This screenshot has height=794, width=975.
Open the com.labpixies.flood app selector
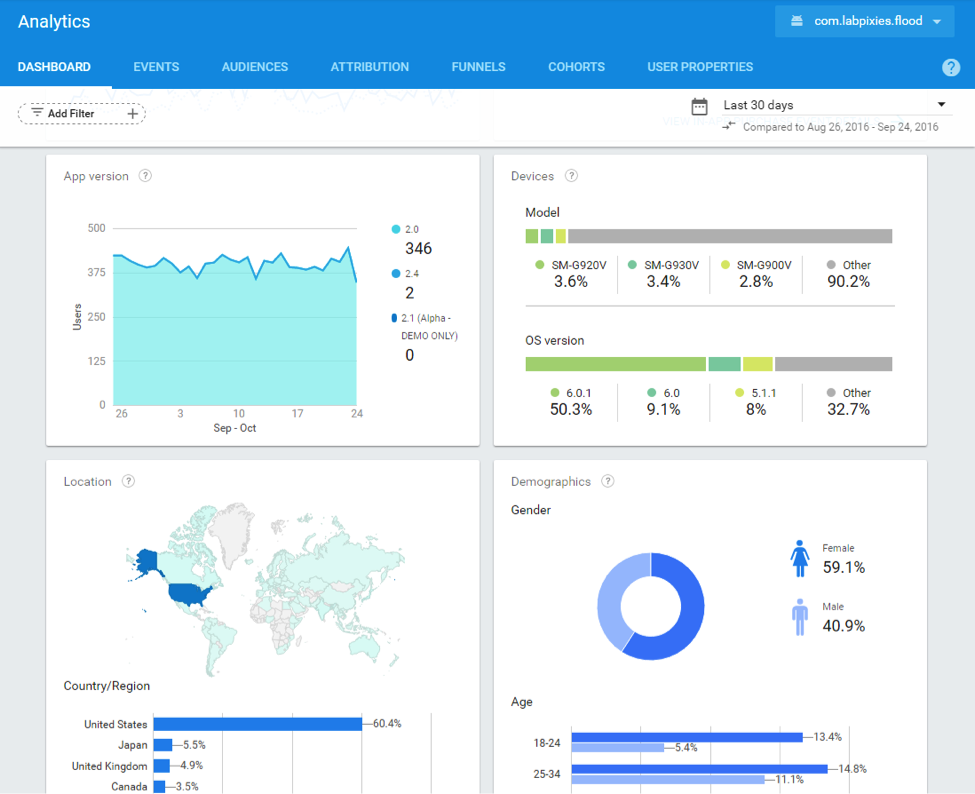pyautogui.click(x=864, y=20)
